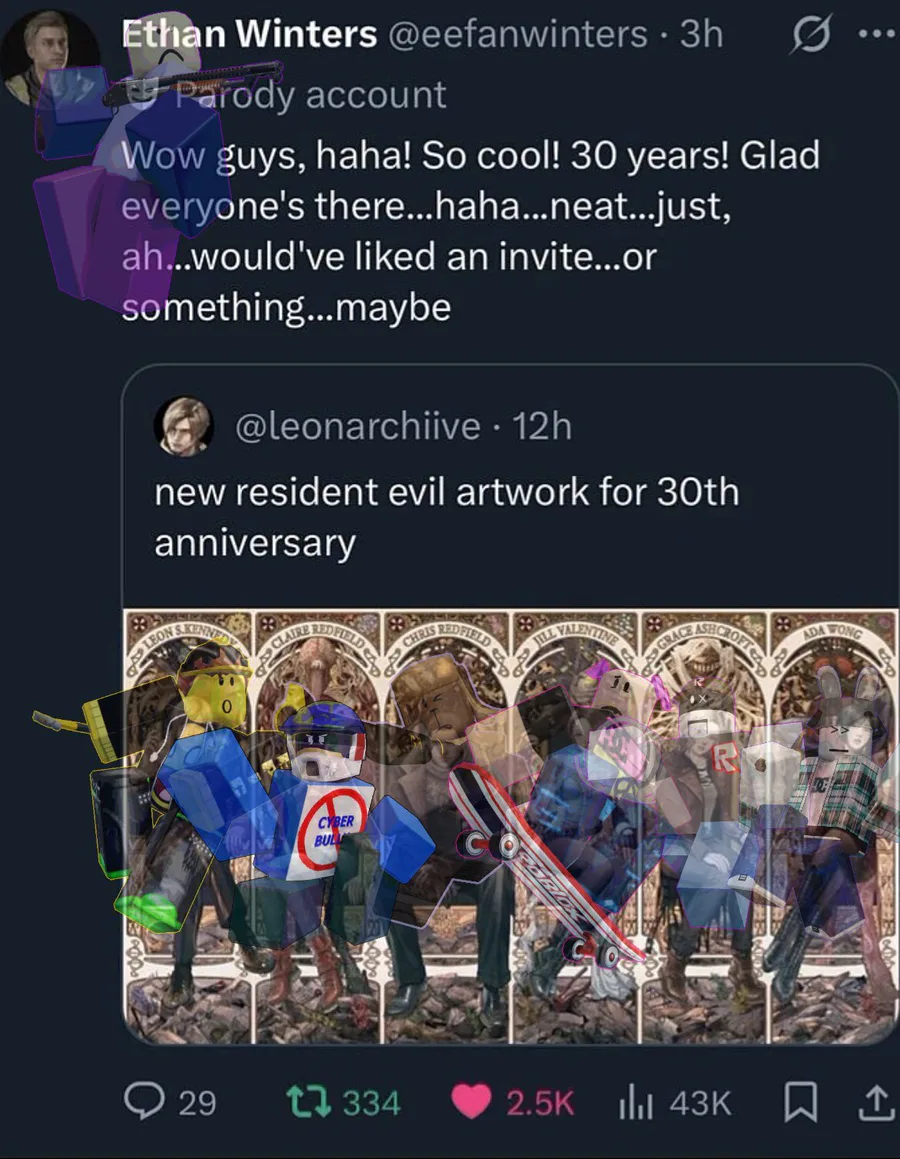Image resolution: width=900 pixels, height=1159 pixels.
Task: Click the 12h timestamp on quoted tweet
Action: [x=541, y=426]
